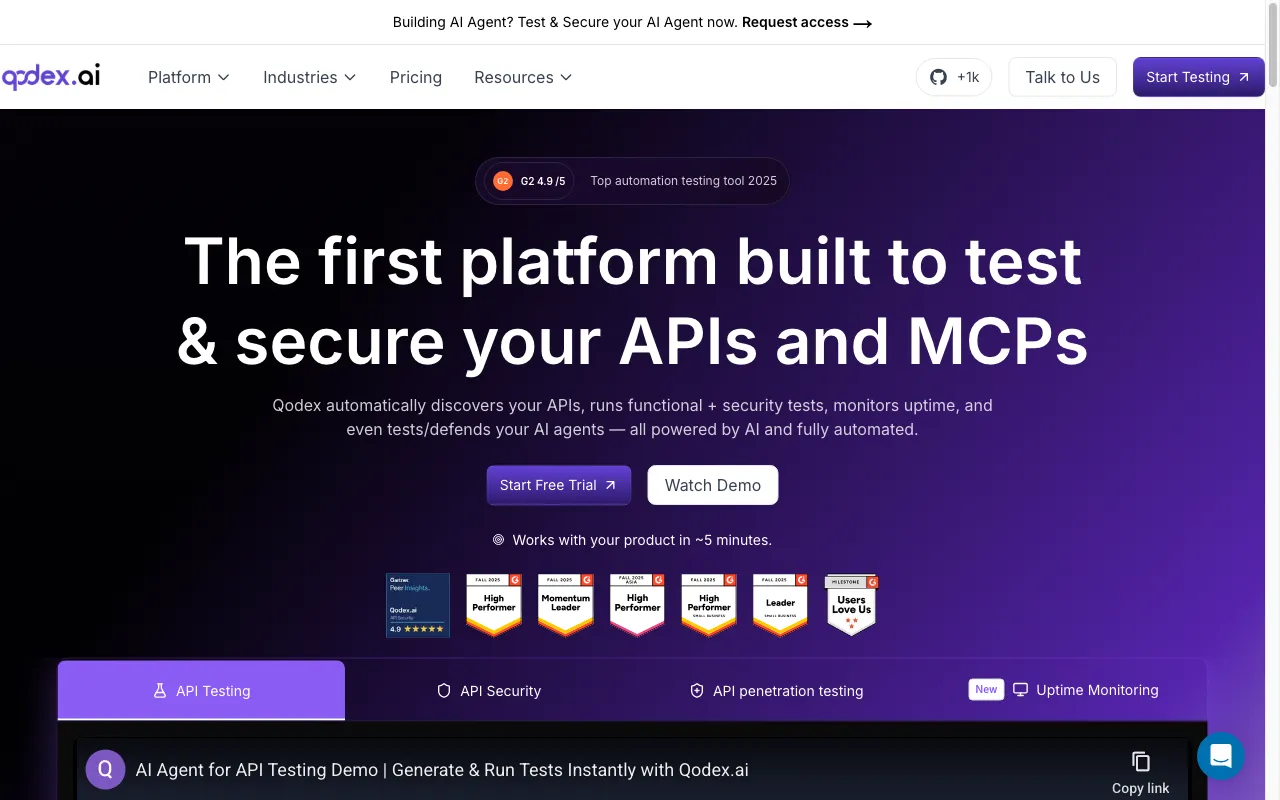This screenshot has height=800, width=1280.
Task: Click the G2 4.9 /5 rating text
Action: [x=543, y=181]
